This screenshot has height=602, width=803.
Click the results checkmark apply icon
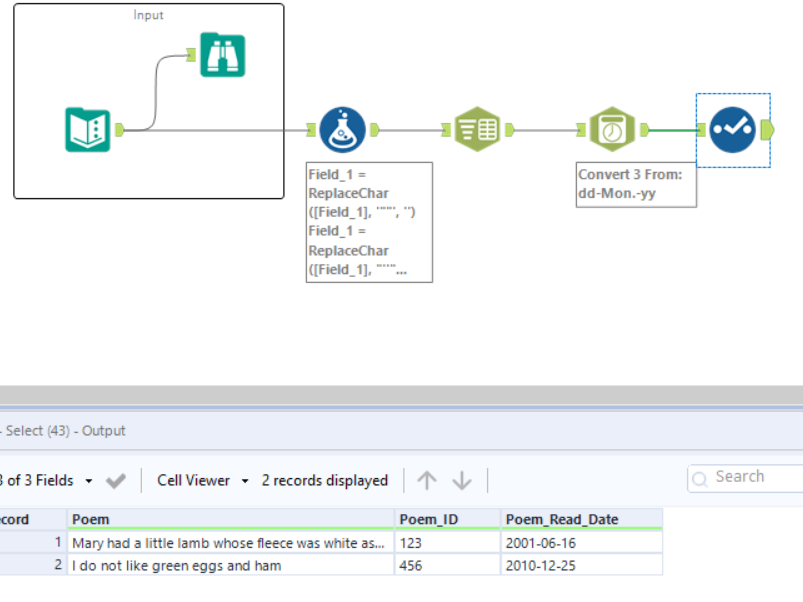[115, 481]
